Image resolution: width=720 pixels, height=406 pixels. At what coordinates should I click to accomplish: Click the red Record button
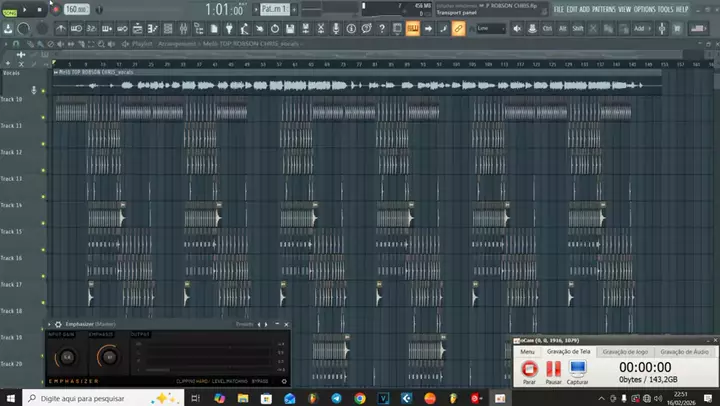pyautogui.click(x=55, y=8)
